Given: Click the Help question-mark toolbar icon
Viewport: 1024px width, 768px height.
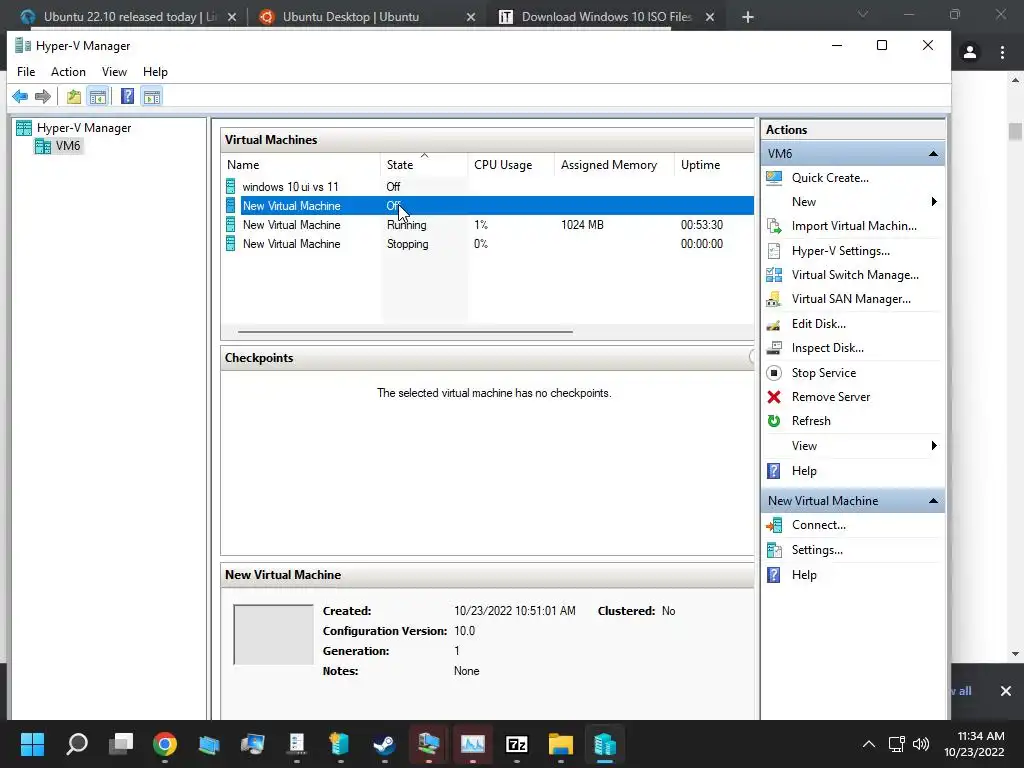Looking at the screenshot, I should click(x=127, y=97).
